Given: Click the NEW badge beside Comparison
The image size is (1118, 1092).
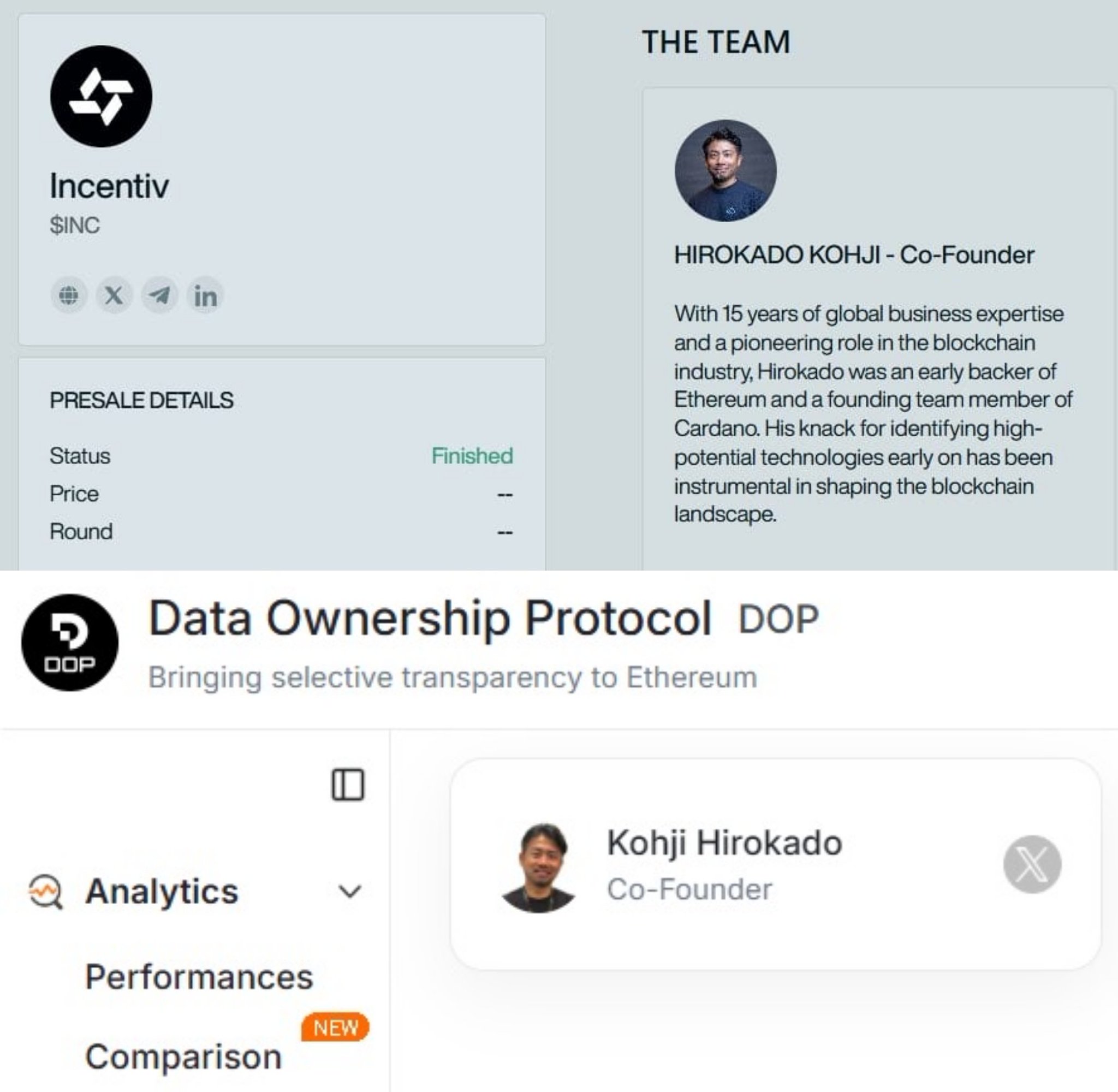Looking at the screenshot, I should tap(335, 1027).
